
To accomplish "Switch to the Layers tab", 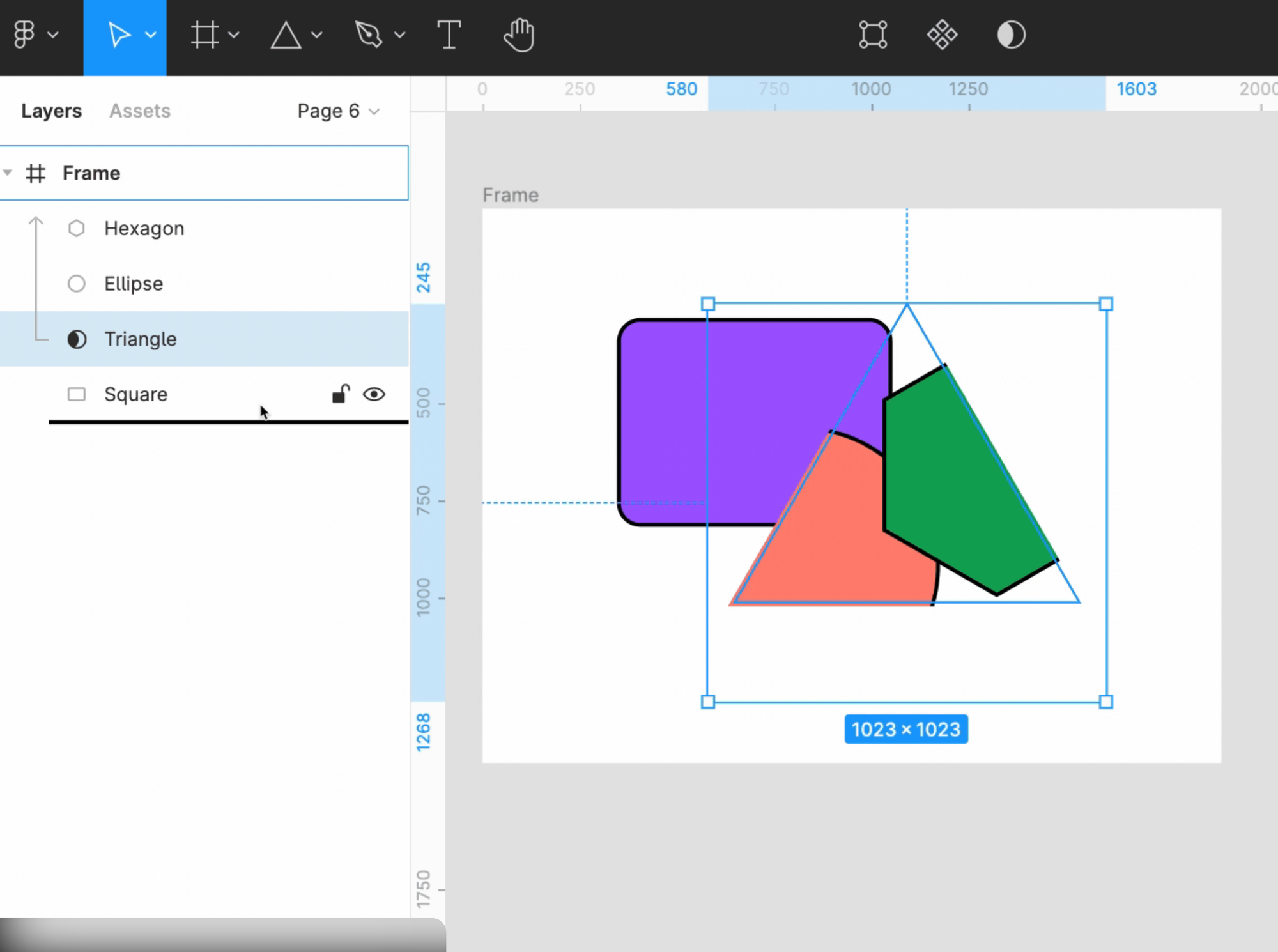I will [51, 111].
